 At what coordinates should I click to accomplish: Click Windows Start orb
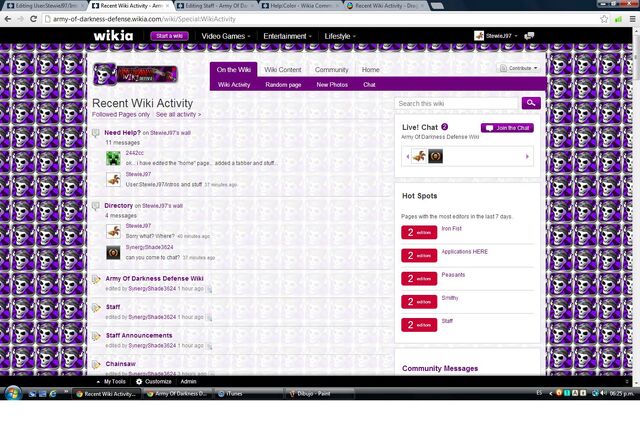click(x=12, y=394)
